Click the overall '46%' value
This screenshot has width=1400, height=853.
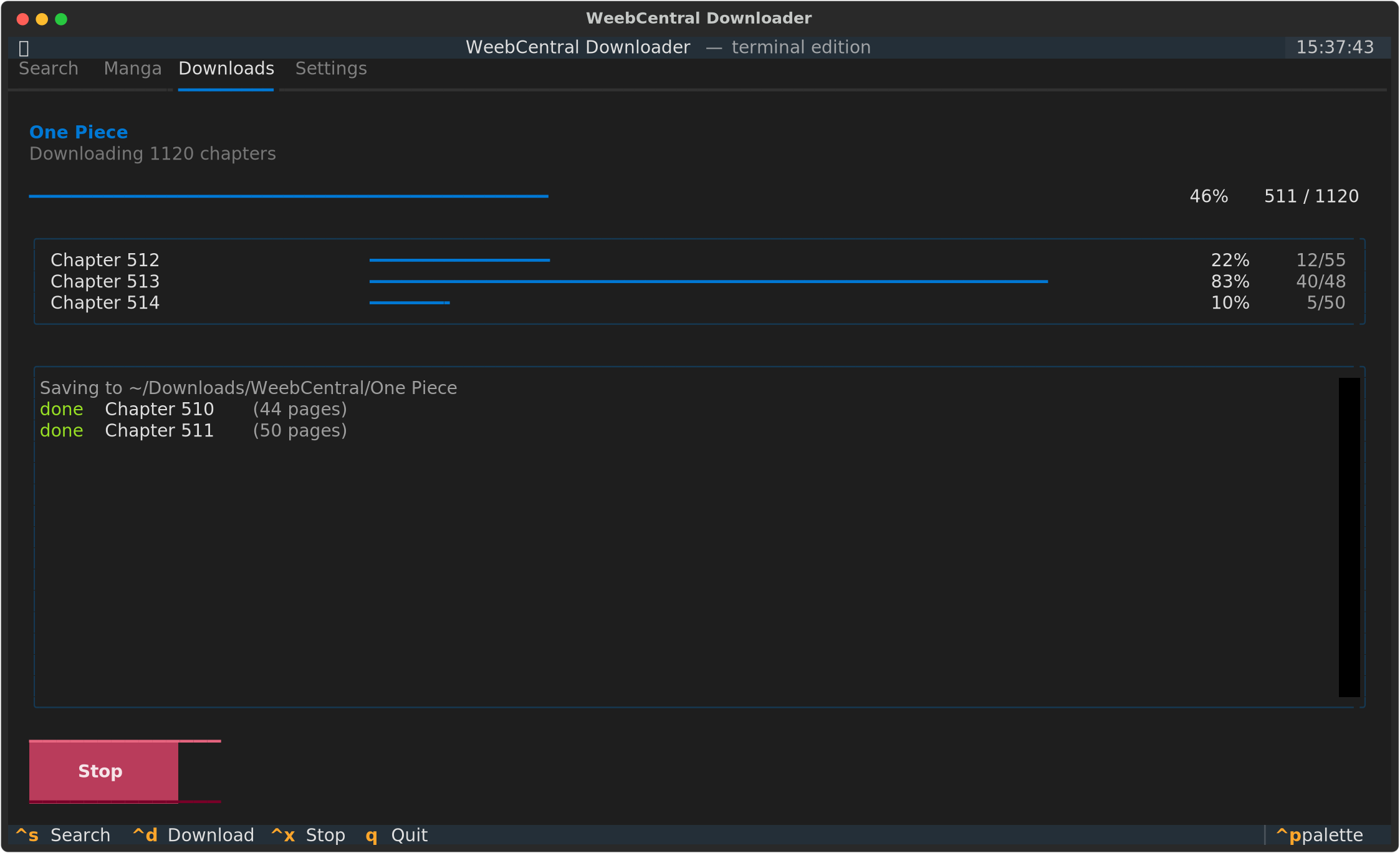click(1209, 196)
